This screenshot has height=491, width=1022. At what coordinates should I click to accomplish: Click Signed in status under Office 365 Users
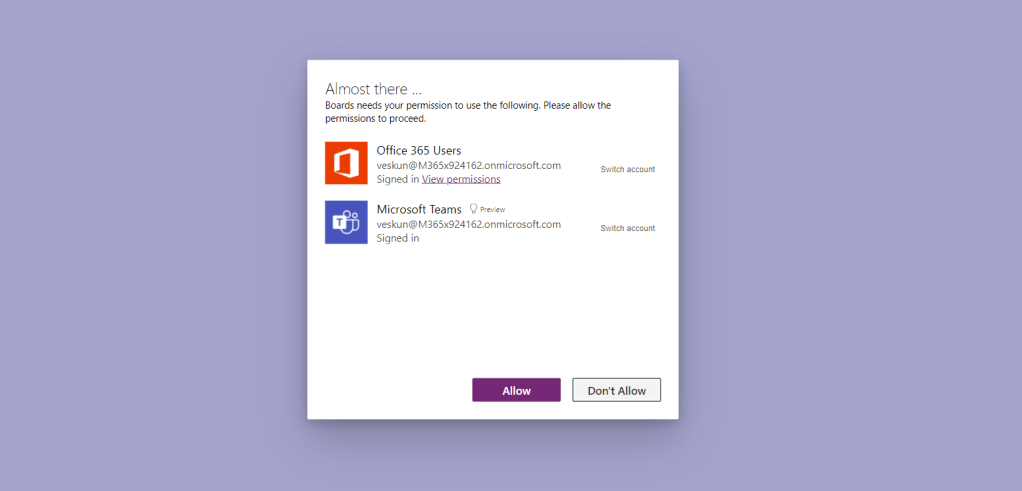397,179
